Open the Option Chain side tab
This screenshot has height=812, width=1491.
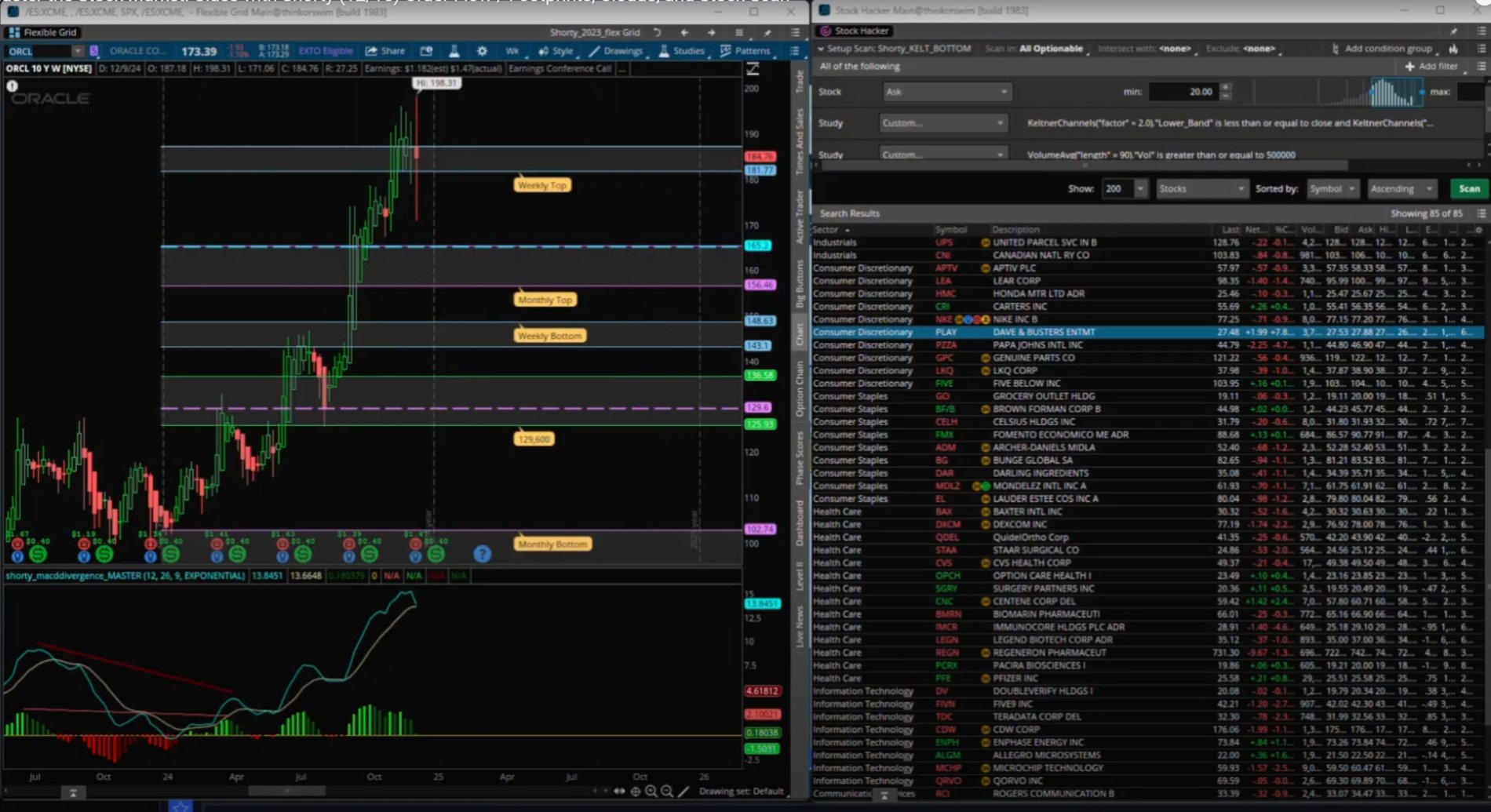click(800, 388)
